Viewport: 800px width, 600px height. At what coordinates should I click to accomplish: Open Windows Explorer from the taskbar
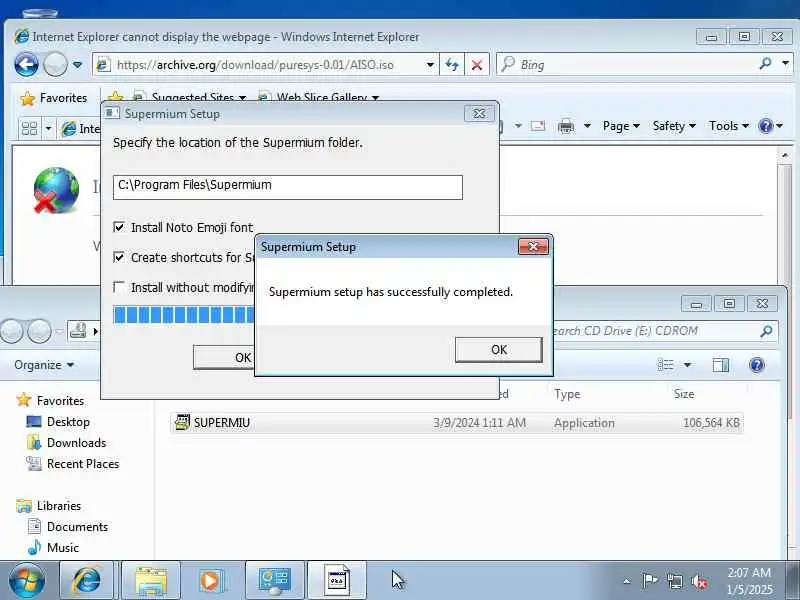(x=151, y=580)
